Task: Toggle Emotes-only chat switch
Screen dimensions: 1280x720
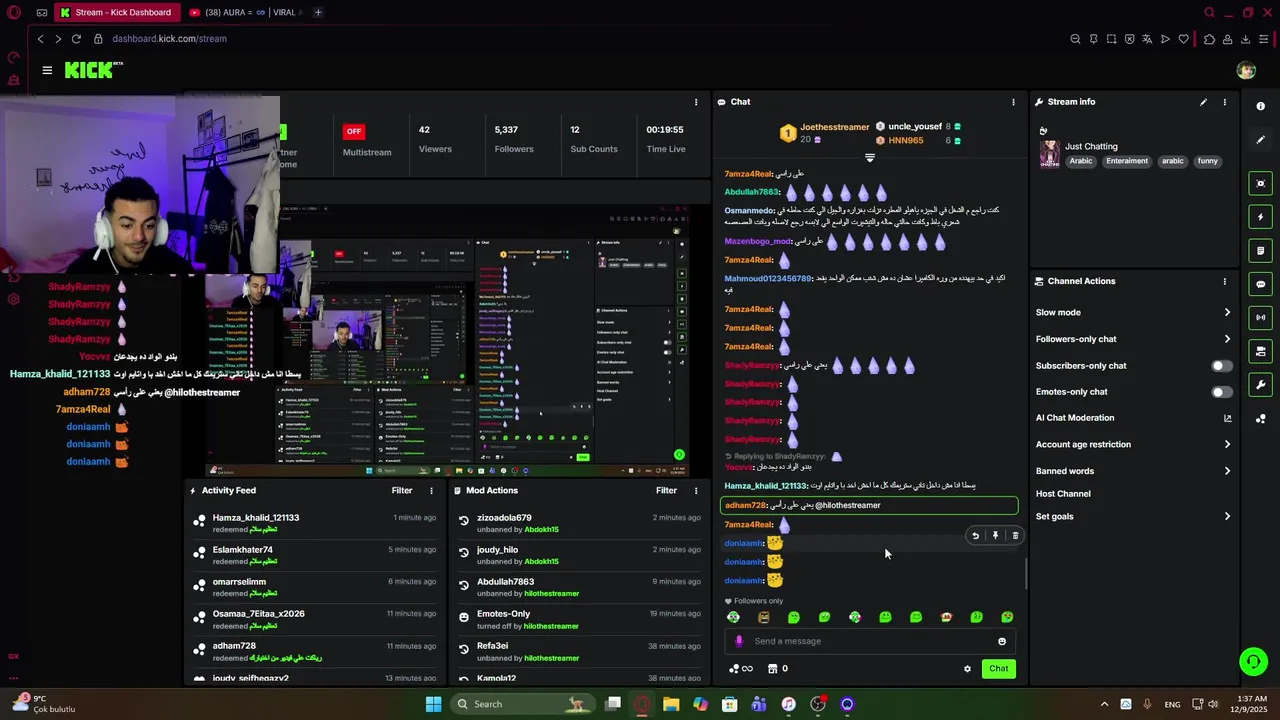Action: click(1222, 392)
